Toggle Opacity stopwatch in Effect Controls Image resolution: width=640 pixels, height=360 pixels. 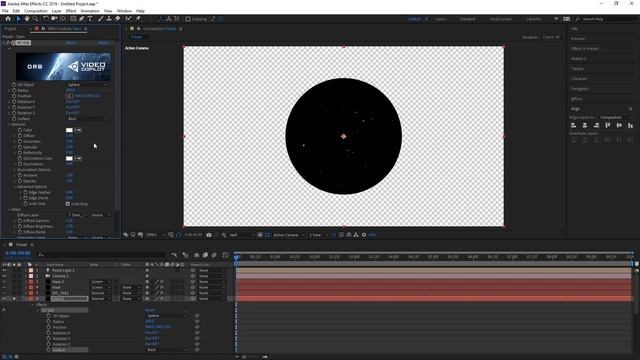pos(20,181)
